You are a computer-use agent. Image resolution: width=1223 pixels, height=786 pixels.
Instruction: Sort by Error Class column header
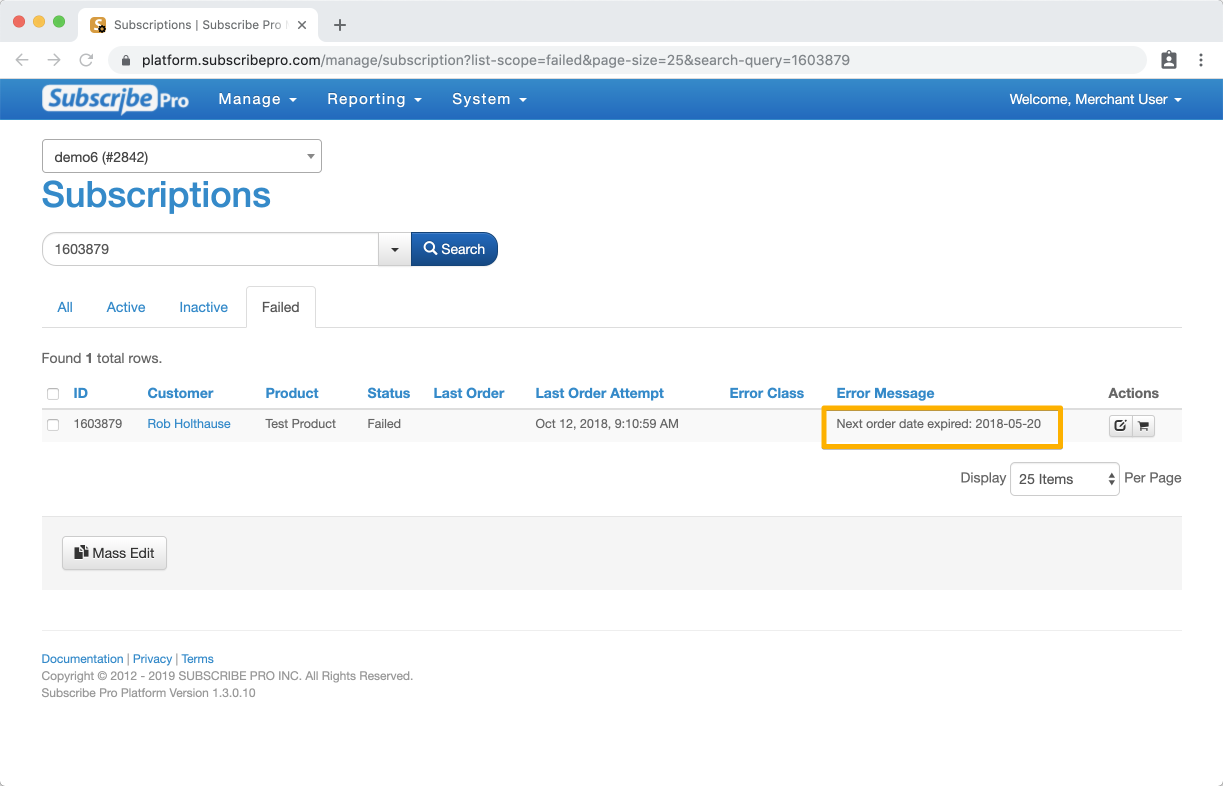pyautogui.click(x=767, y=393)
